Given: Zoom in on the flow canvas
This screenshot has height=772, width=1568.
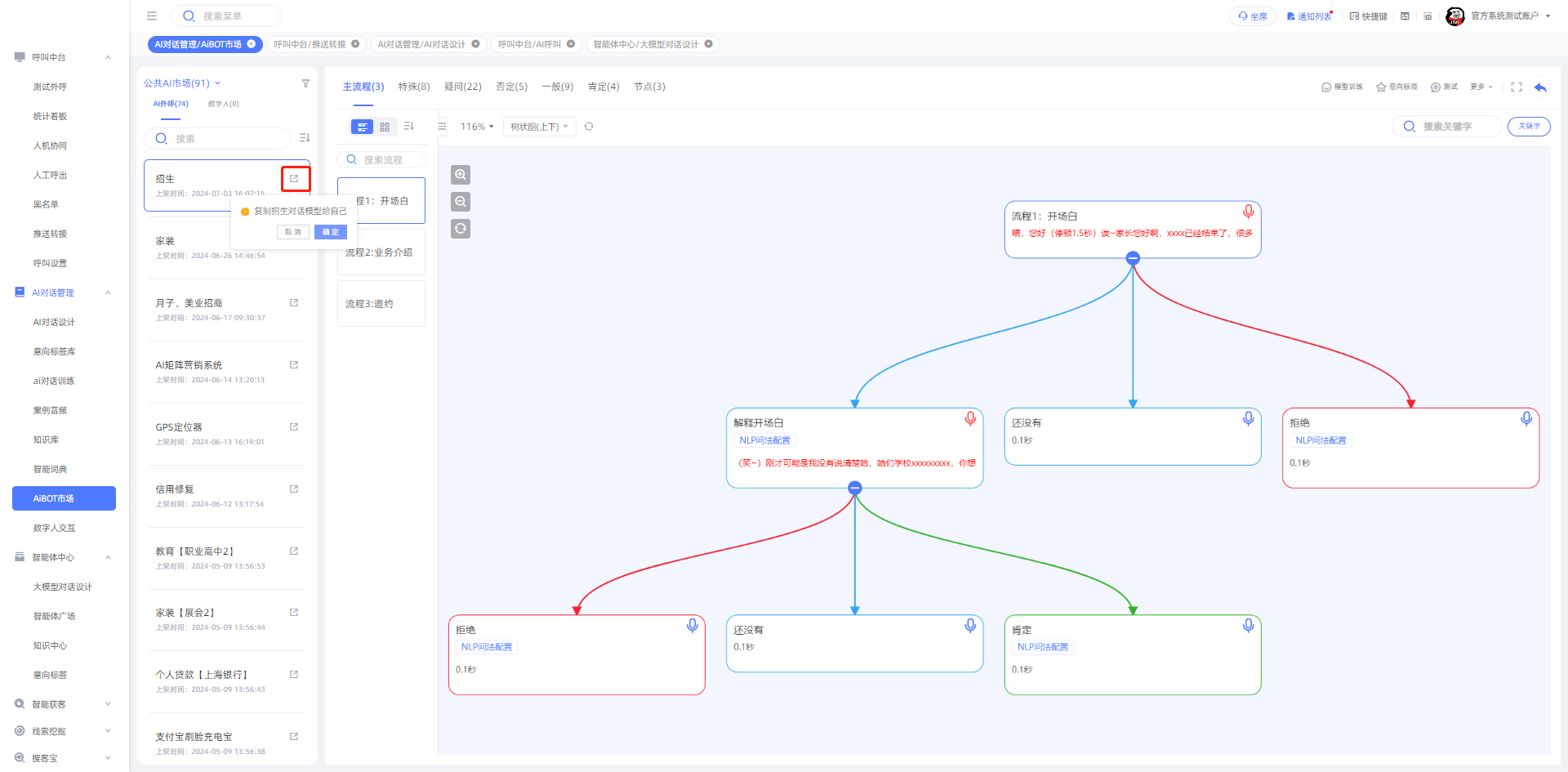Looking at the screenshot, I should click(461, 175).
